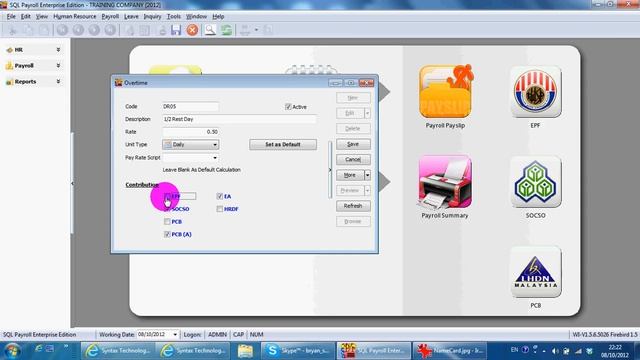
Task: Click the ADMIN logon status text
Action: (x=217, y=335)
